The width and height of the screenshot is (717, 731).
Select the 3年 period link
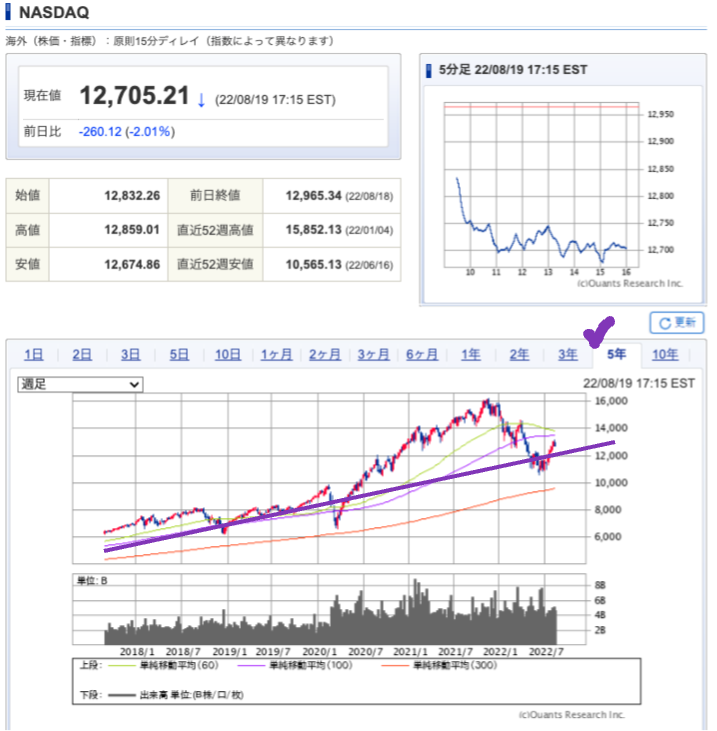[x=568, y=355]
